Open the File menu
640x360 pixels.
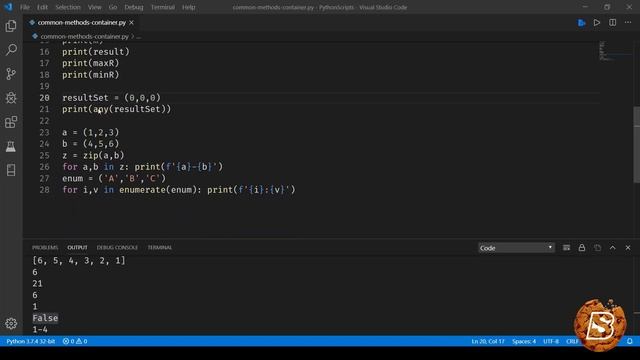click(x=25, y=7)
